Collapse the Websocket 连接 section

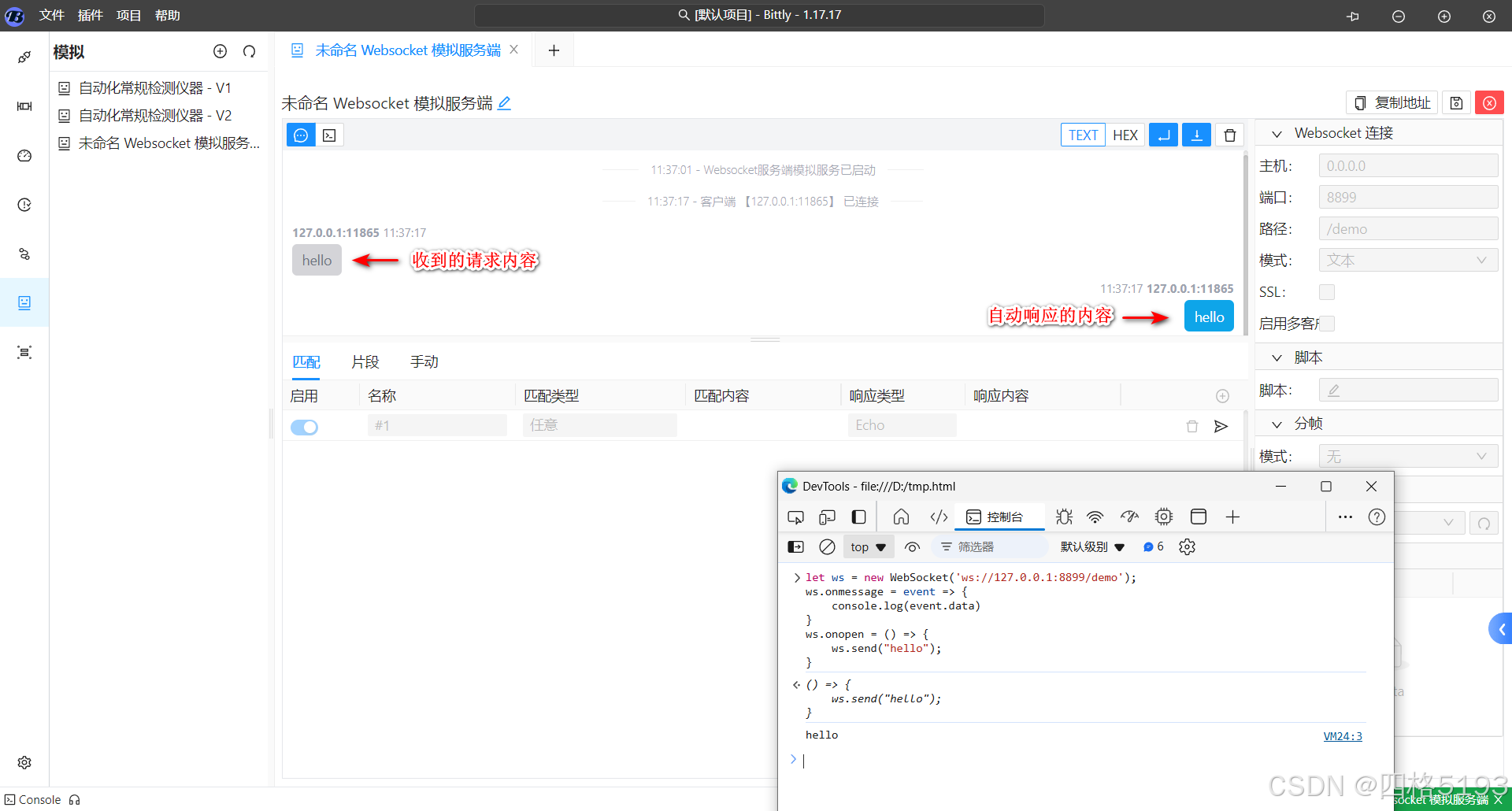click(x=1277, y=134)
